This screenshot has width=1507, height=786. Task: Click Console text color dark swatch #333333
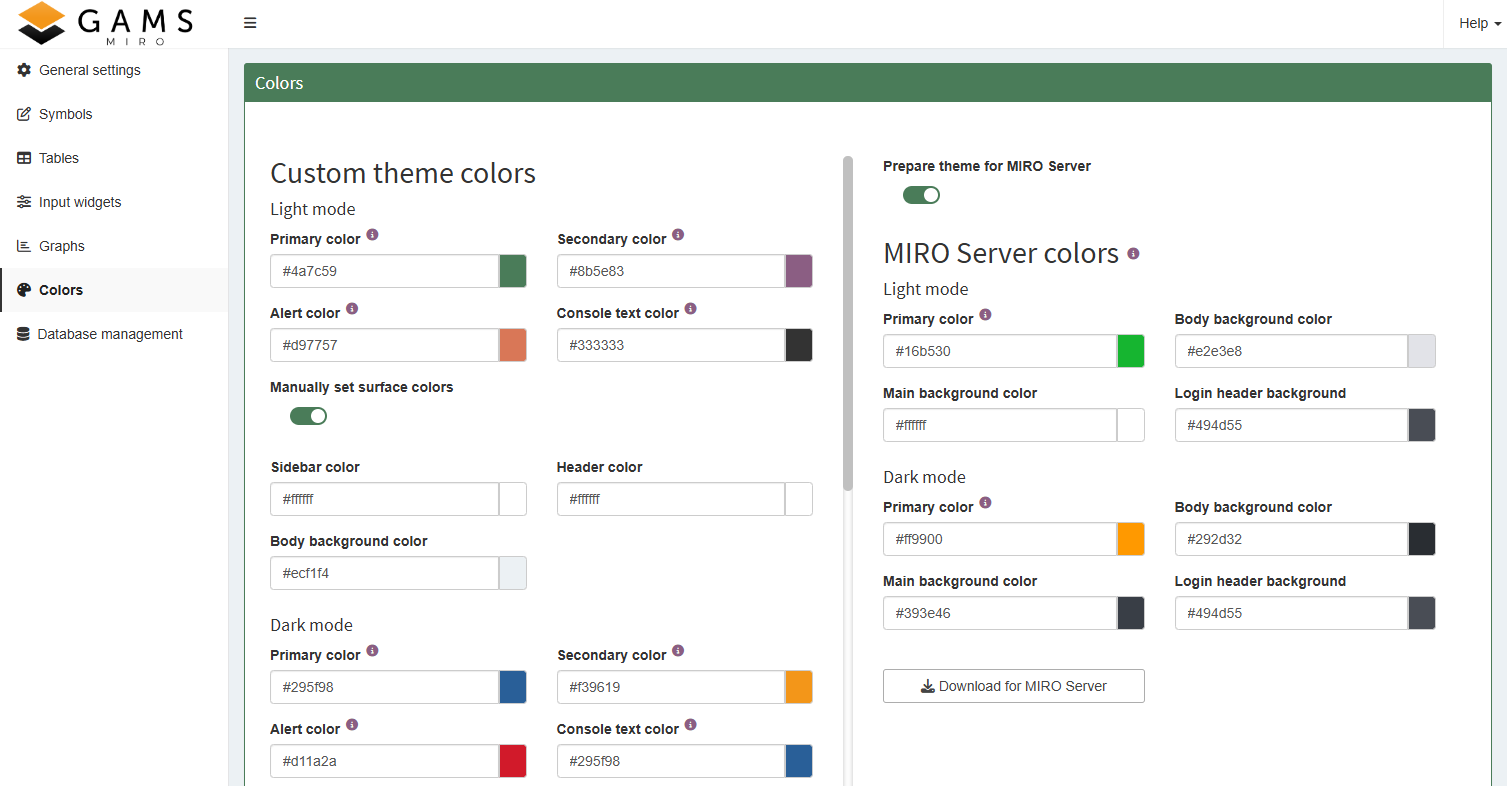tap(799, 345)
